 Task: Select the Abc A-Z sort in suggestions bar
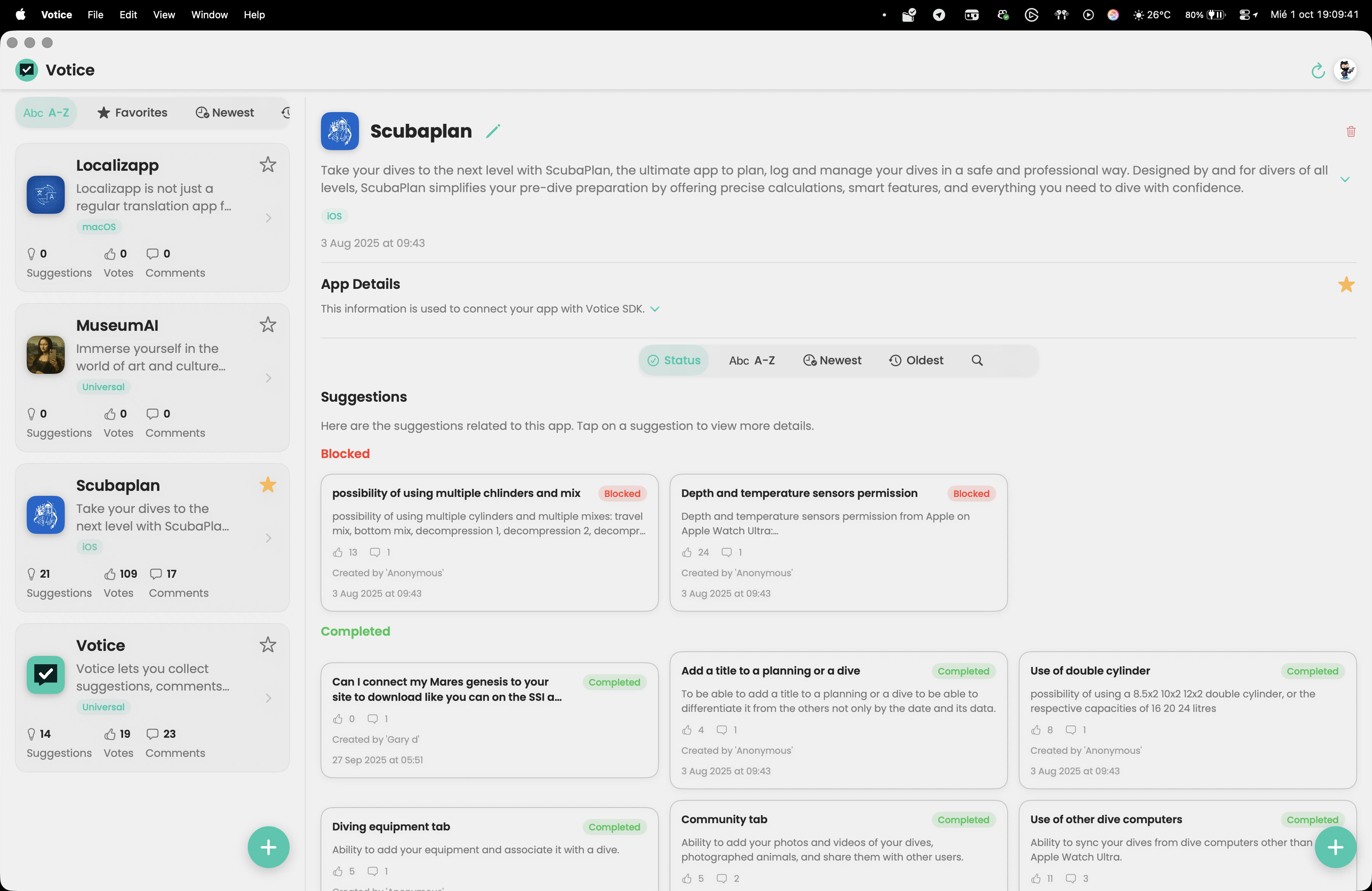pos(752,360)
